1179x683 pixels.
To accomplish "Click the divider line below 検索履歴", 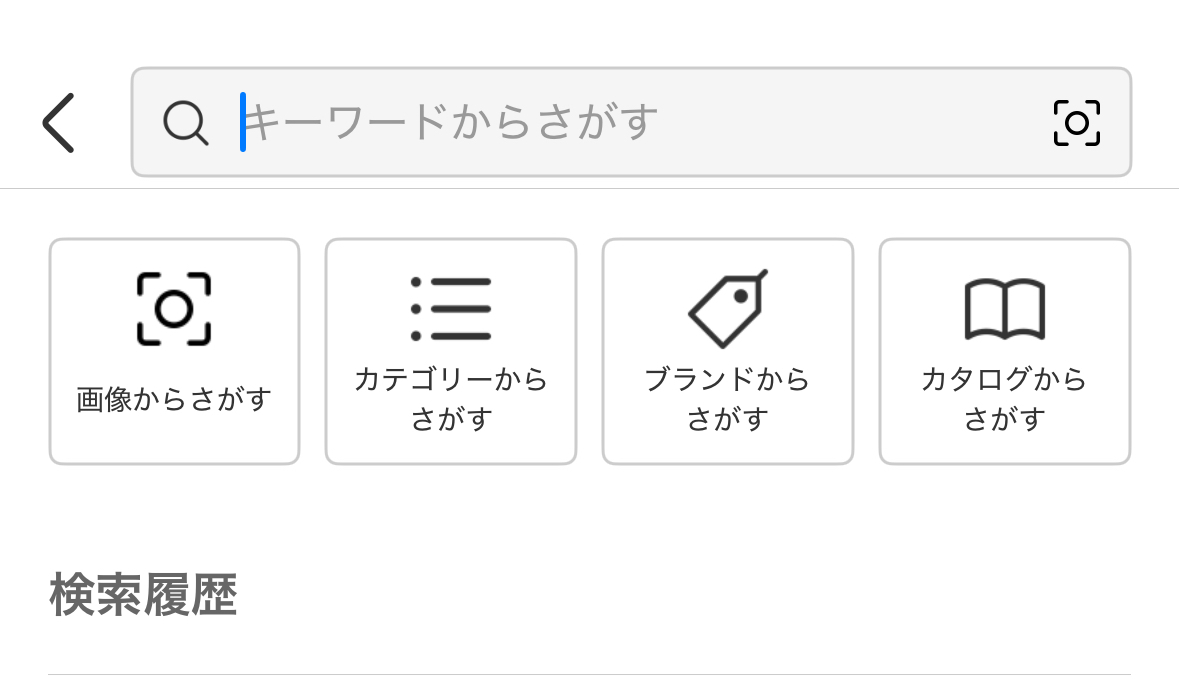I will (x=589, y=674).
